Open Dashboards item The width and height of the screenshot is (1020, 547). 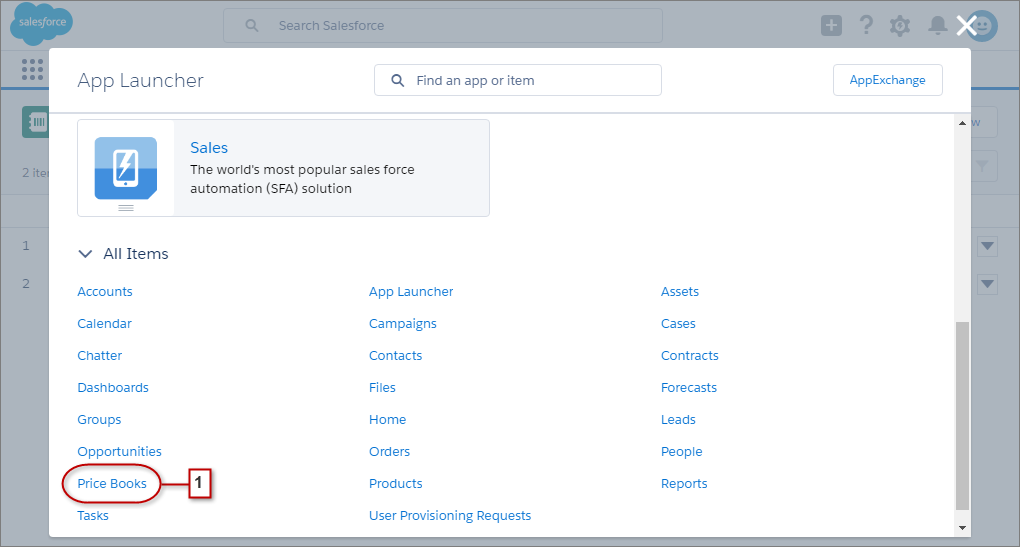point(113,388)
